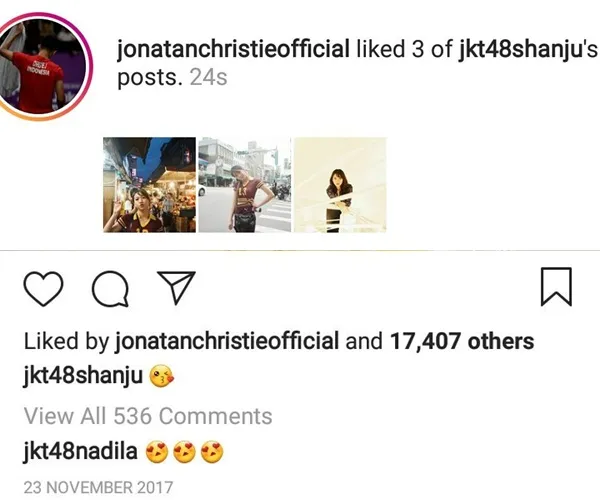
Task: Select the third liked photo thumbnail with bright background
Action: click(x=340, y=184)
